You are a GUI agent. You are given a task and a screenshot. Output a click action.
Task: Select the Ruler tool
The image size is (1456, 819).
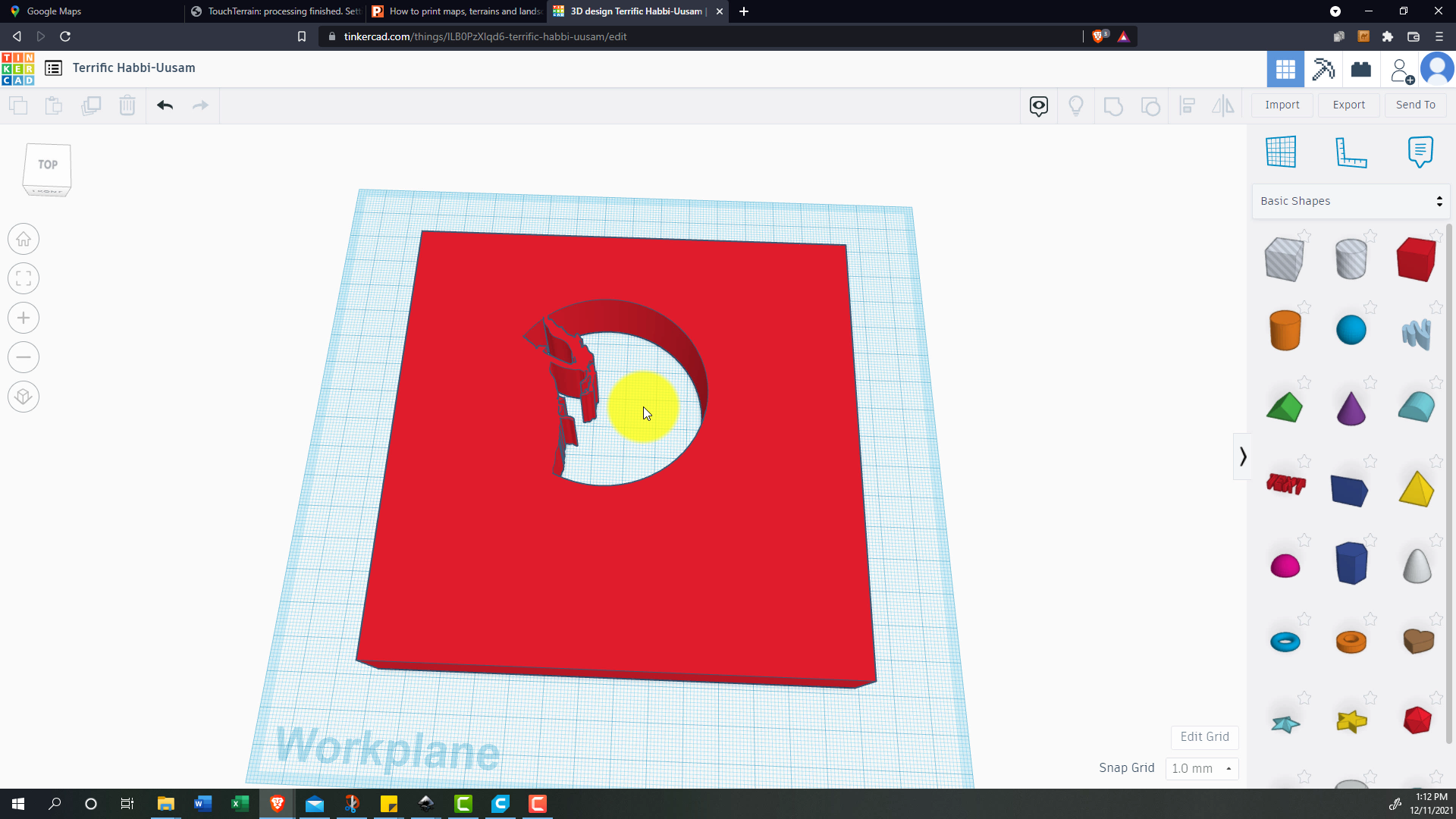click(x=1350, y=152)
